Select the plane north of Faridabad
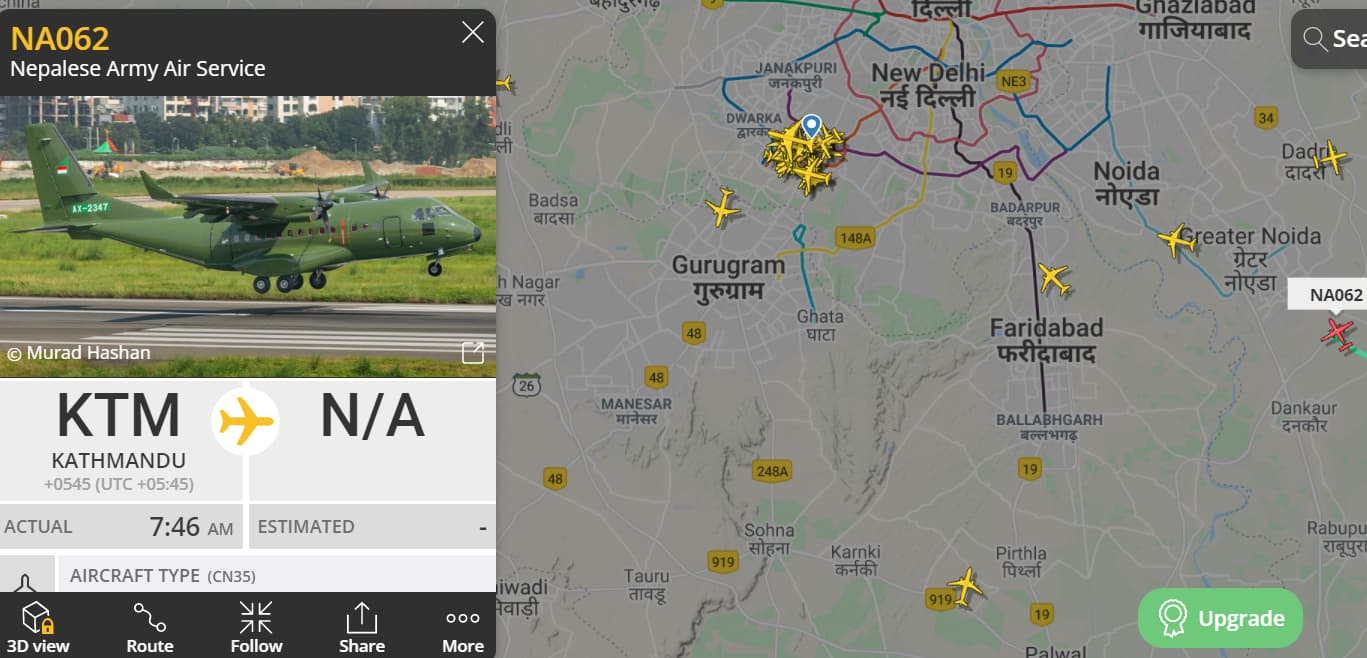 [1054, 279]
